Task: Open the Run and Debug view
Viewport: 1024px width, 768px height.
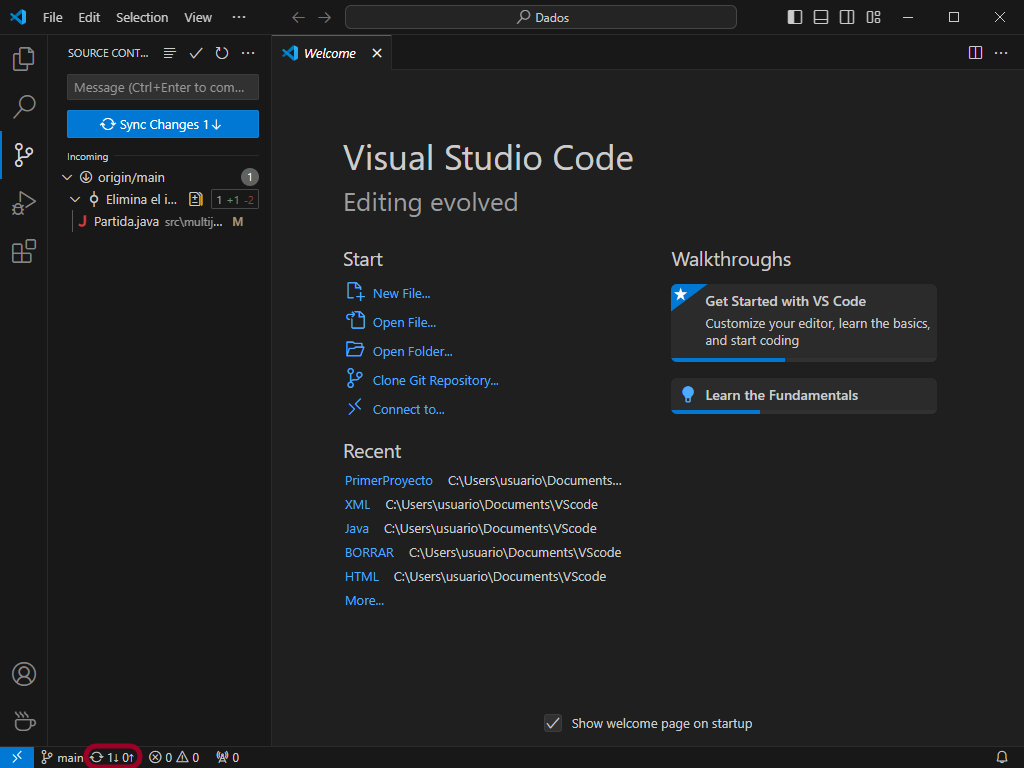Action: click(24, 203)
